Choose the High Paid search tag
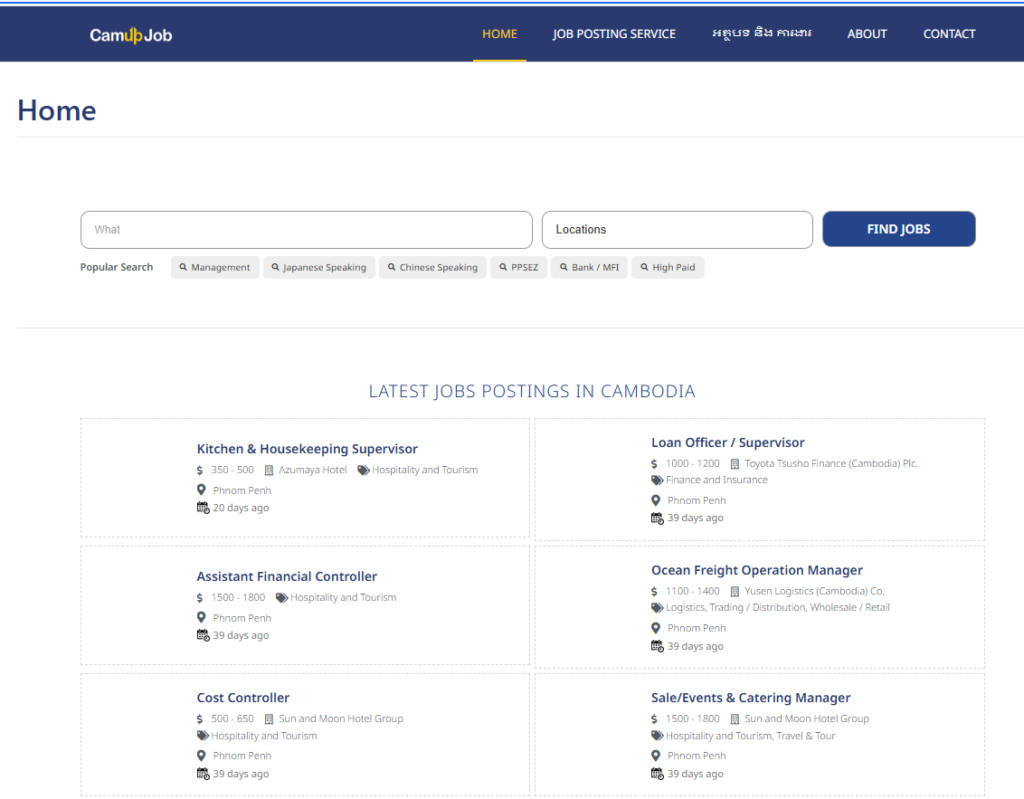The width and height of the screenshot is (1024, 799). (668, 267)
